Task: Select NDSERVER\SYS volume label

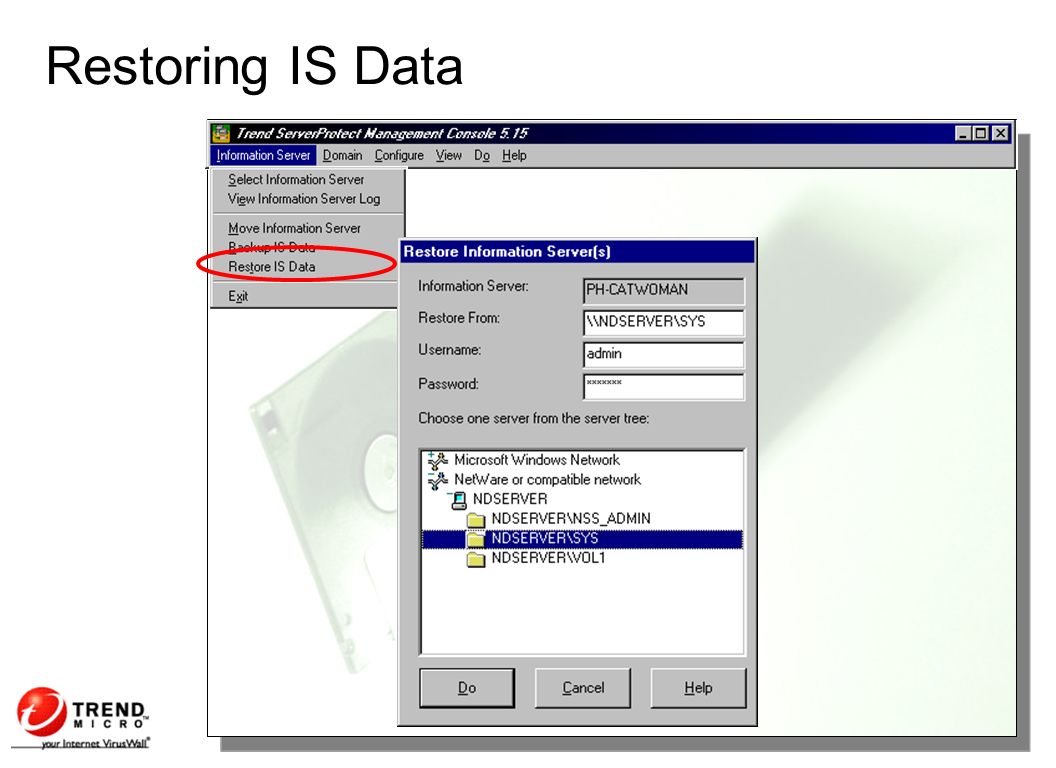Action: 545,538
